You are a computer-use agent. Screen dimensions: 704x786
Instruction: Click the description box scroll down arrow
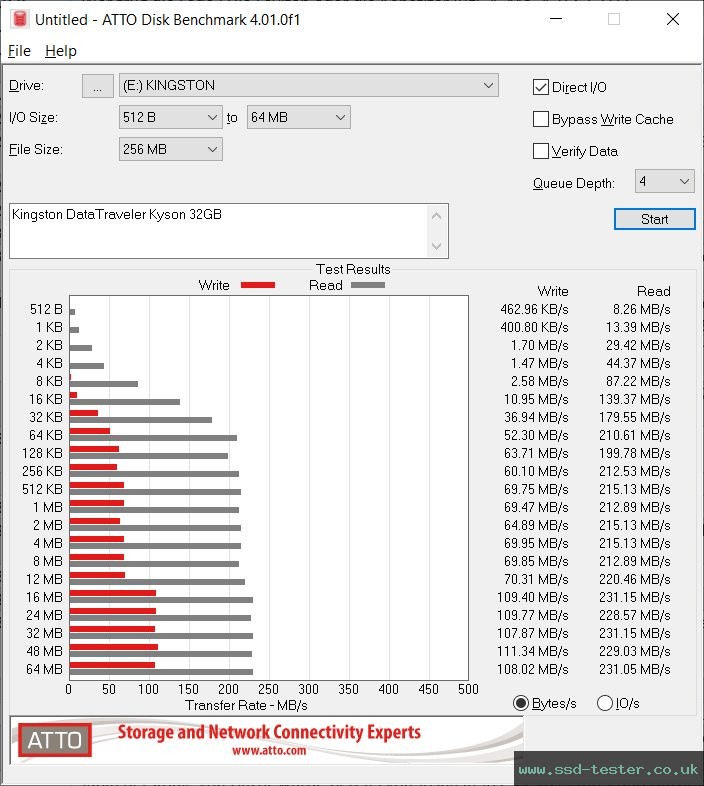[x=437, y=246]
